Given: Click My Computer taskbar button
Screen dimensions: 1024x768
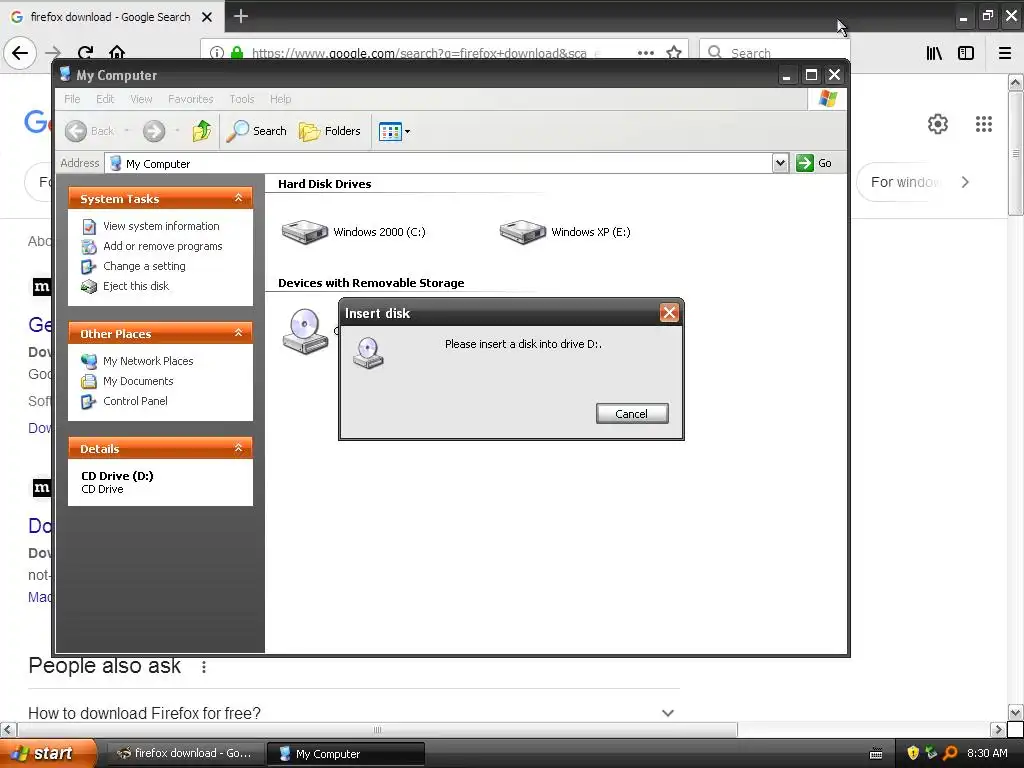Looking at the screenshot, I should 346,754.
